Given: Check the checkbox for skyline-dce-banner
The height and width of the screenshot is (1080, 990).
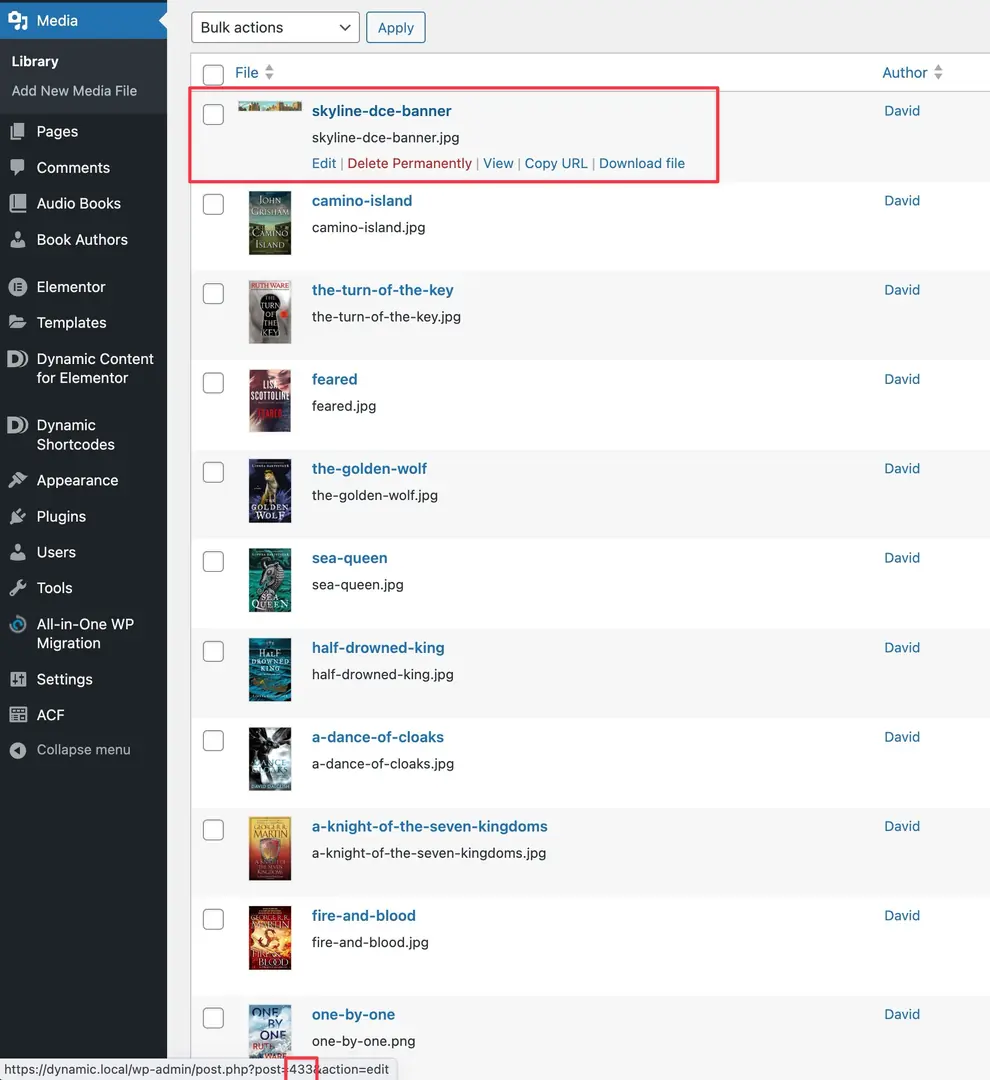Looking at the screenshot, I should tap(213, 114).
